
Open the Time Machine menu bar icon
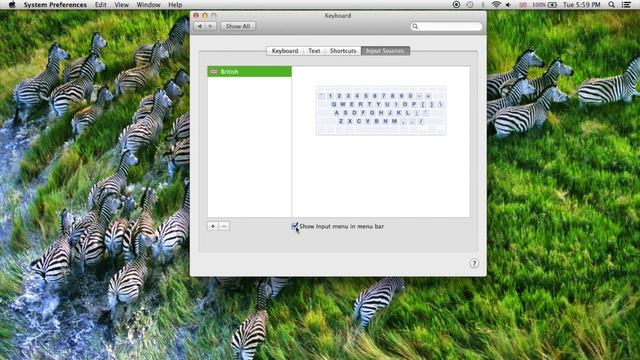(x=470, y=5)
